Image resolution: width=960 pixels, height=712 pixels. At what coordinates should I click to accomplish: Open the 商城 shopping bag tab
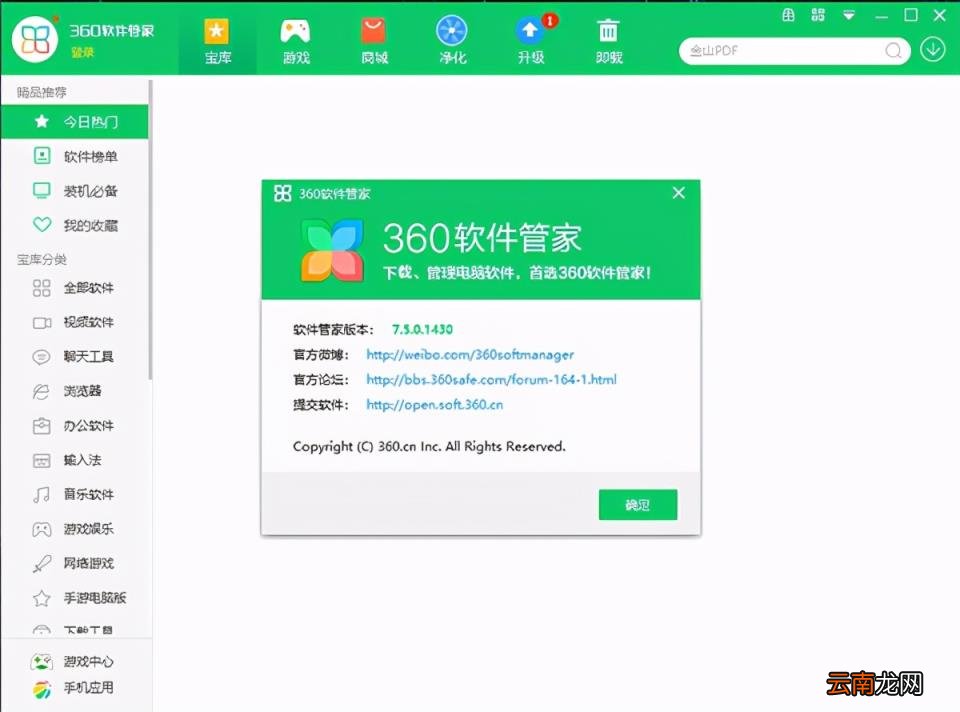pos(374,42)
